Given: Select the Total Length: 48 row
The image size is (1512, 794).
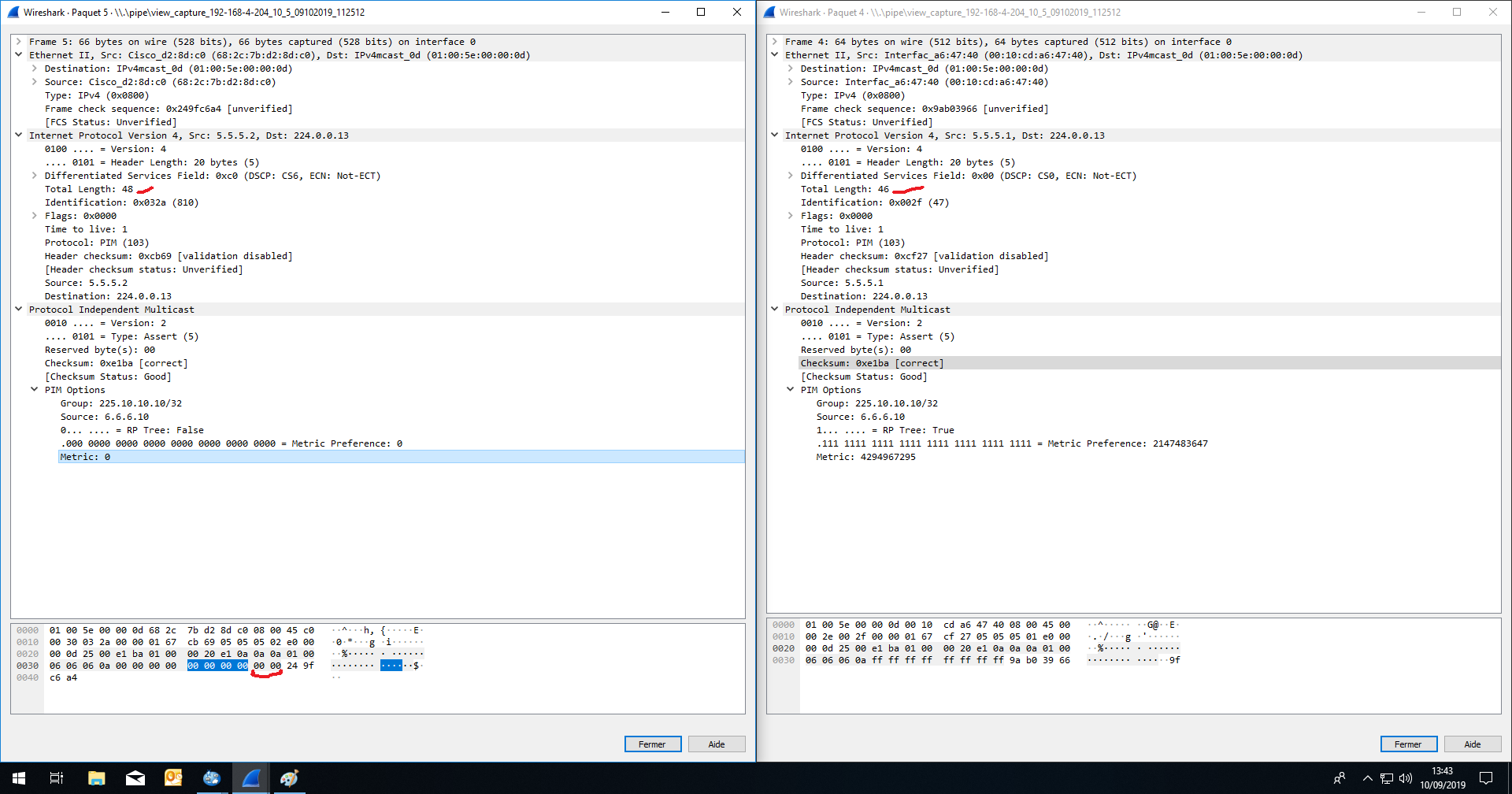Looking at the screenshot, I should click(x=89, y=189).
